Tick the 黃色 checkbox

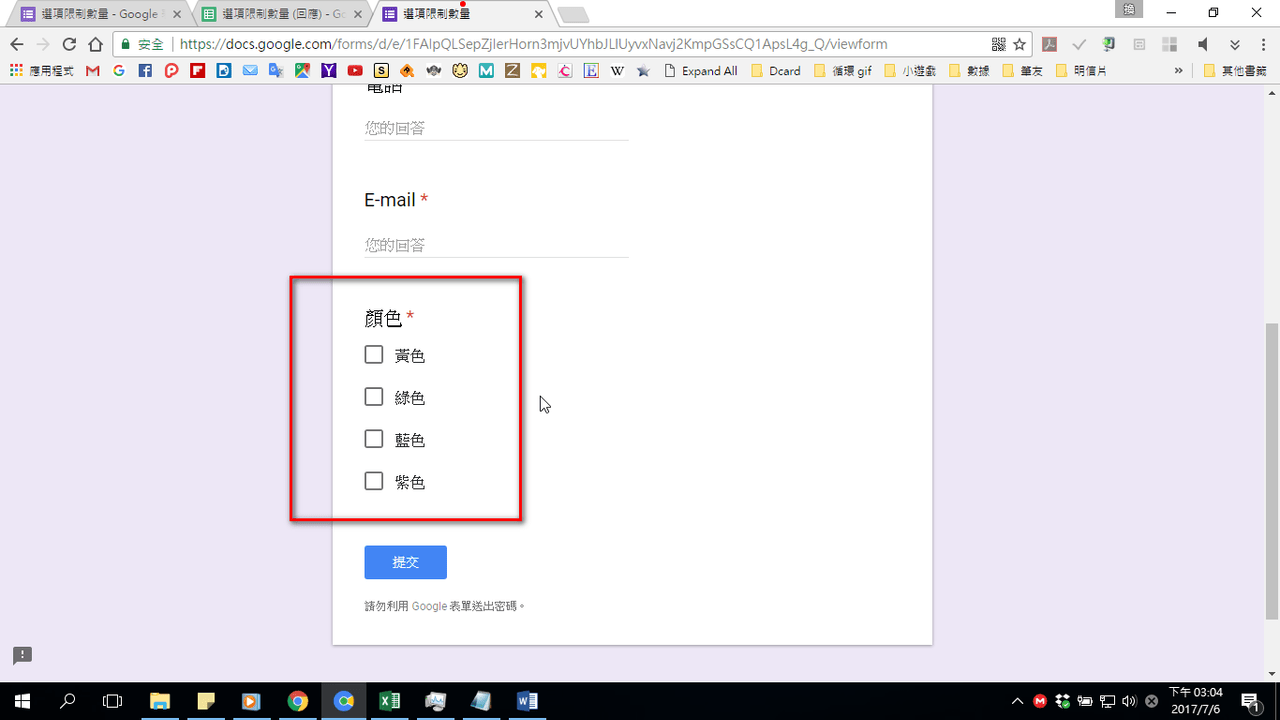(374, 355)
